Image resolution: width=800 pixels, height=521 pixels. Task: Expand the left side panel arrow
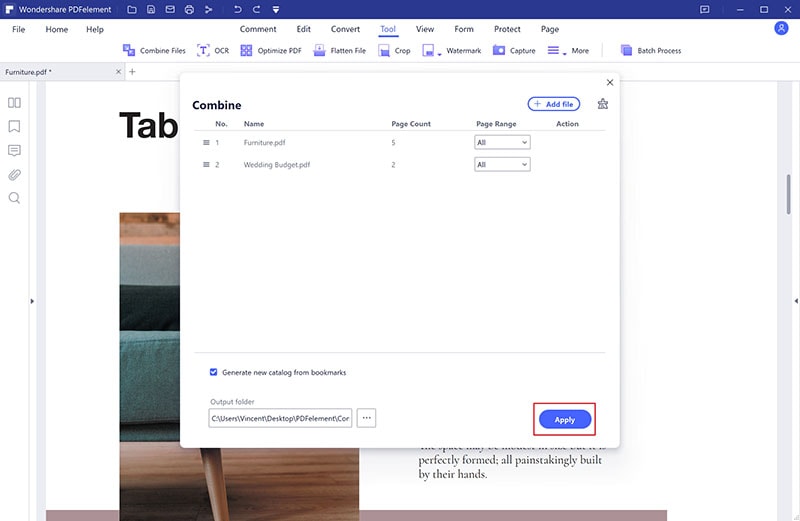tap(32, 301)
